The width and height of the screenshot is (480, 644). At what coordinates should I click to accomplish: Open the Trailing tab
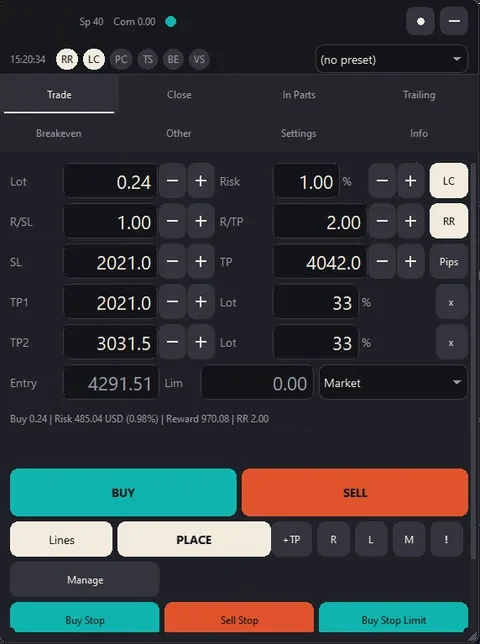coord(419,95)
